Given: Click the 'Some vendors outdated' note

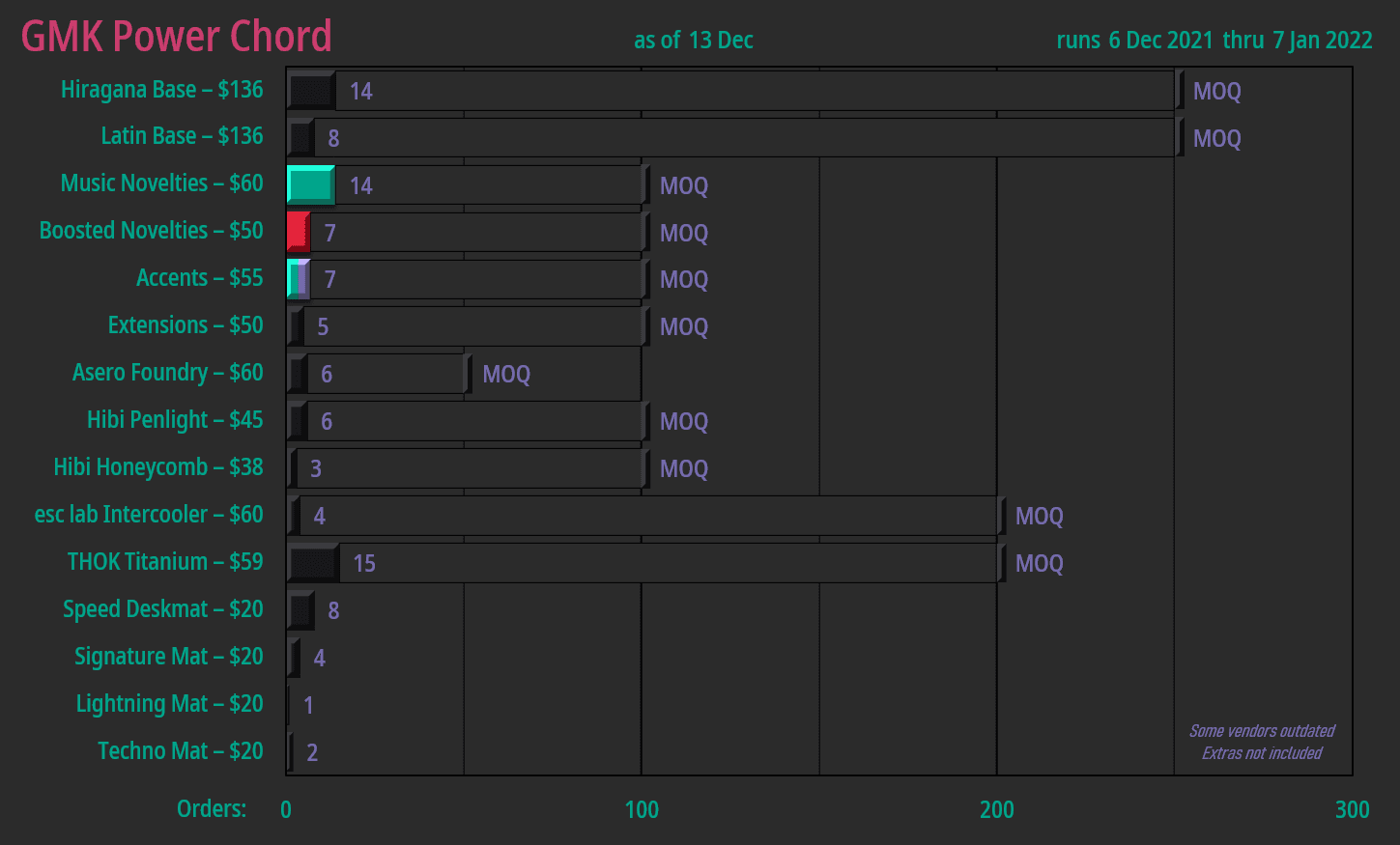Looking at the screenshot, I should (1261, 731).
